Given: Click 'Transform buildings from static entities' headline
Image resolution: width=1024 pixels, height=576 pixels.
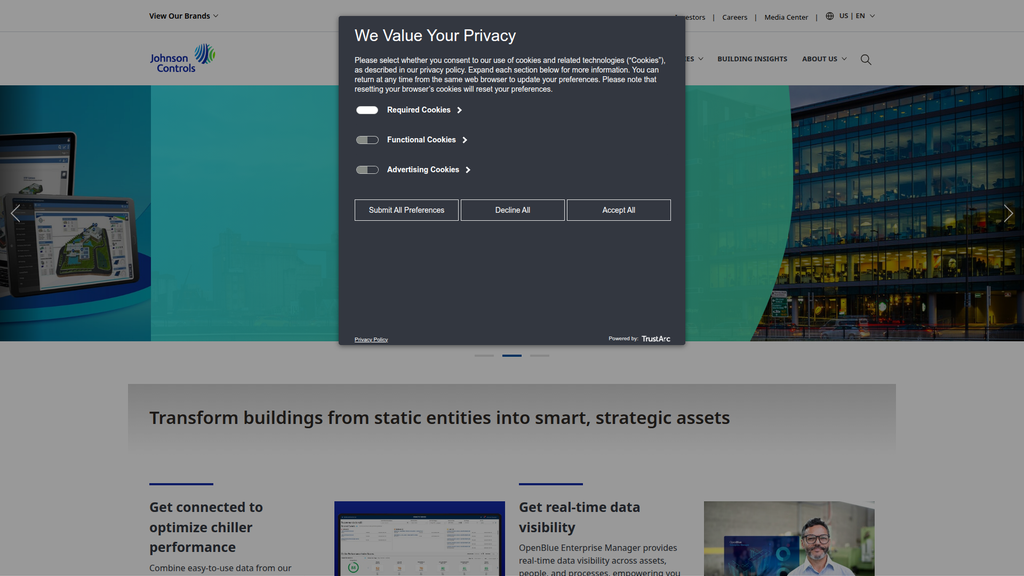Looking at the screenshot, I should (440, 418).
